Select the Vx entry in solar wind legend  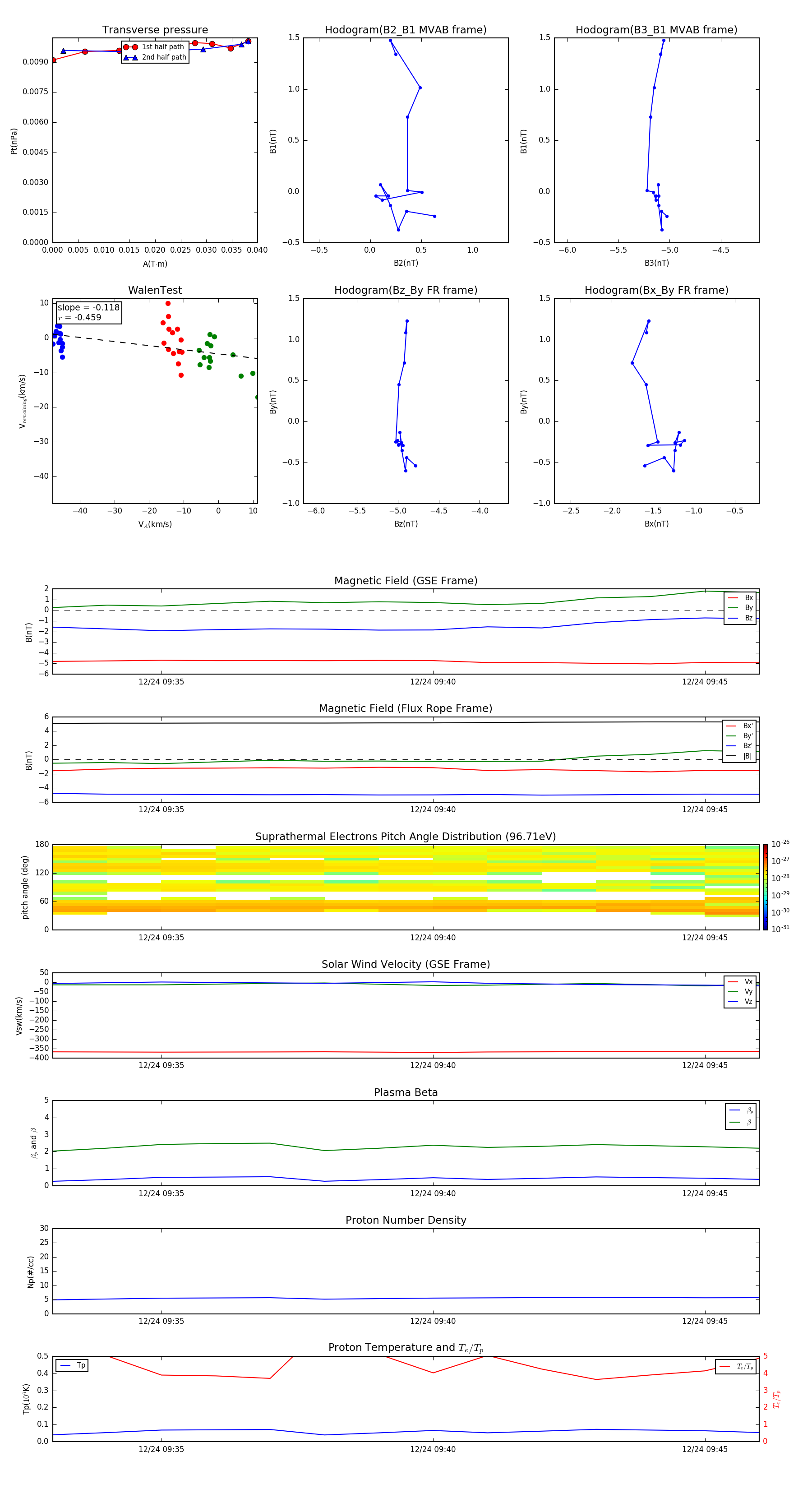coord(740,981)
